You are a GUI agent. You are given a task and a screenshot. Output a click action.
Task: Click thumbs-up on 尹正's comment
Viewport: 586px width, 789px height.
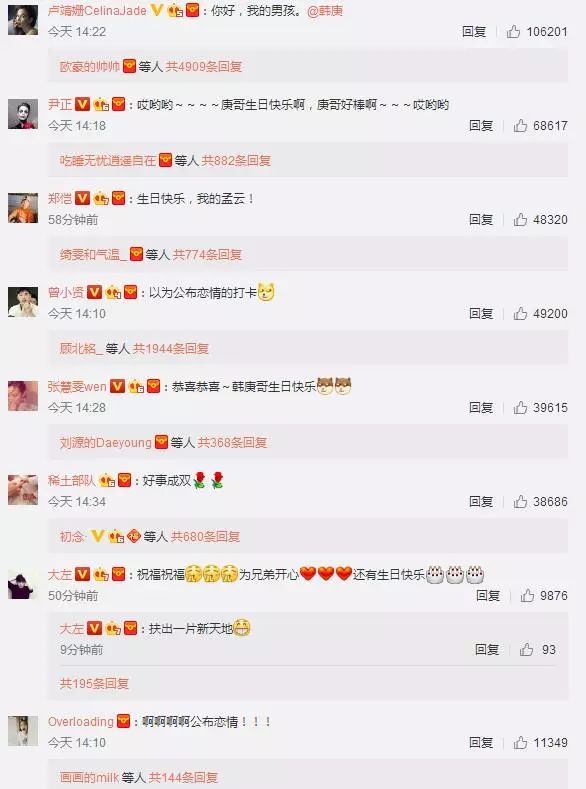tap(520, 125)
